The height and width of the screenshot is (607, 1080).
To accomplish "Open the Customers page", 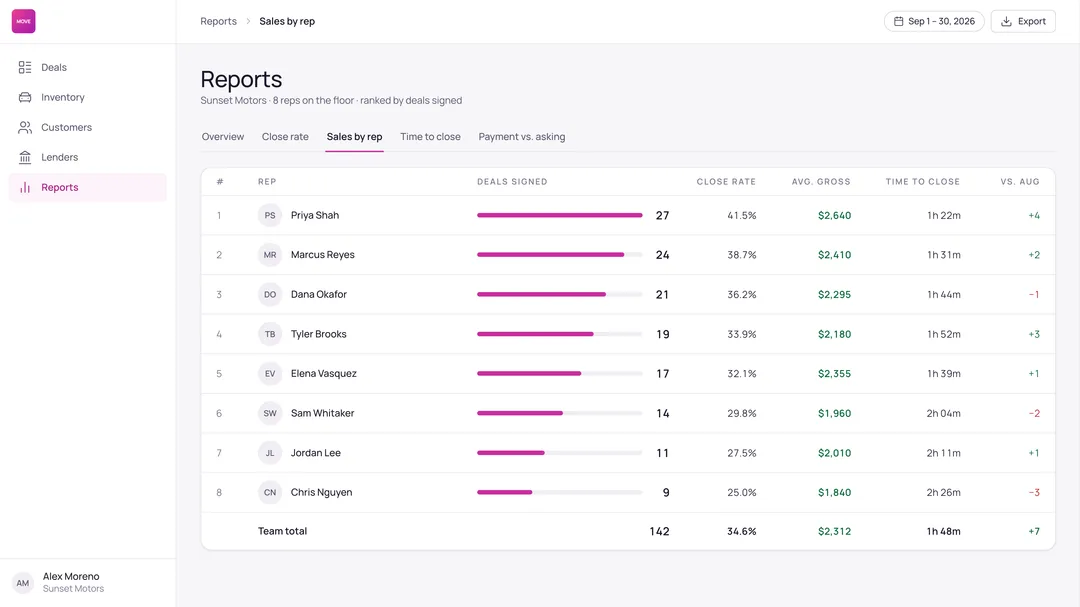I will pyautogui.click(x=87, y=127).
